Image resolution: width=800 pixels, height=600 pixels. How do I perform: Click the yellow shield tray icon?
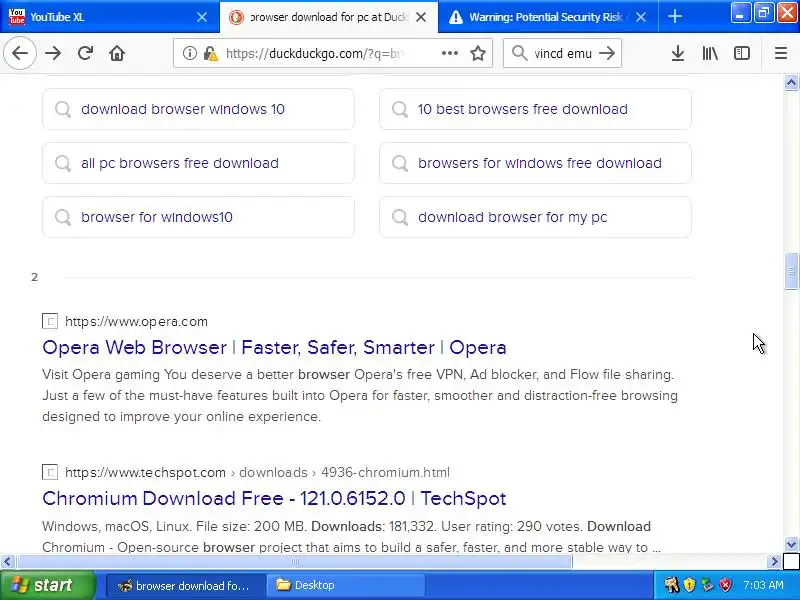point(689,585)
